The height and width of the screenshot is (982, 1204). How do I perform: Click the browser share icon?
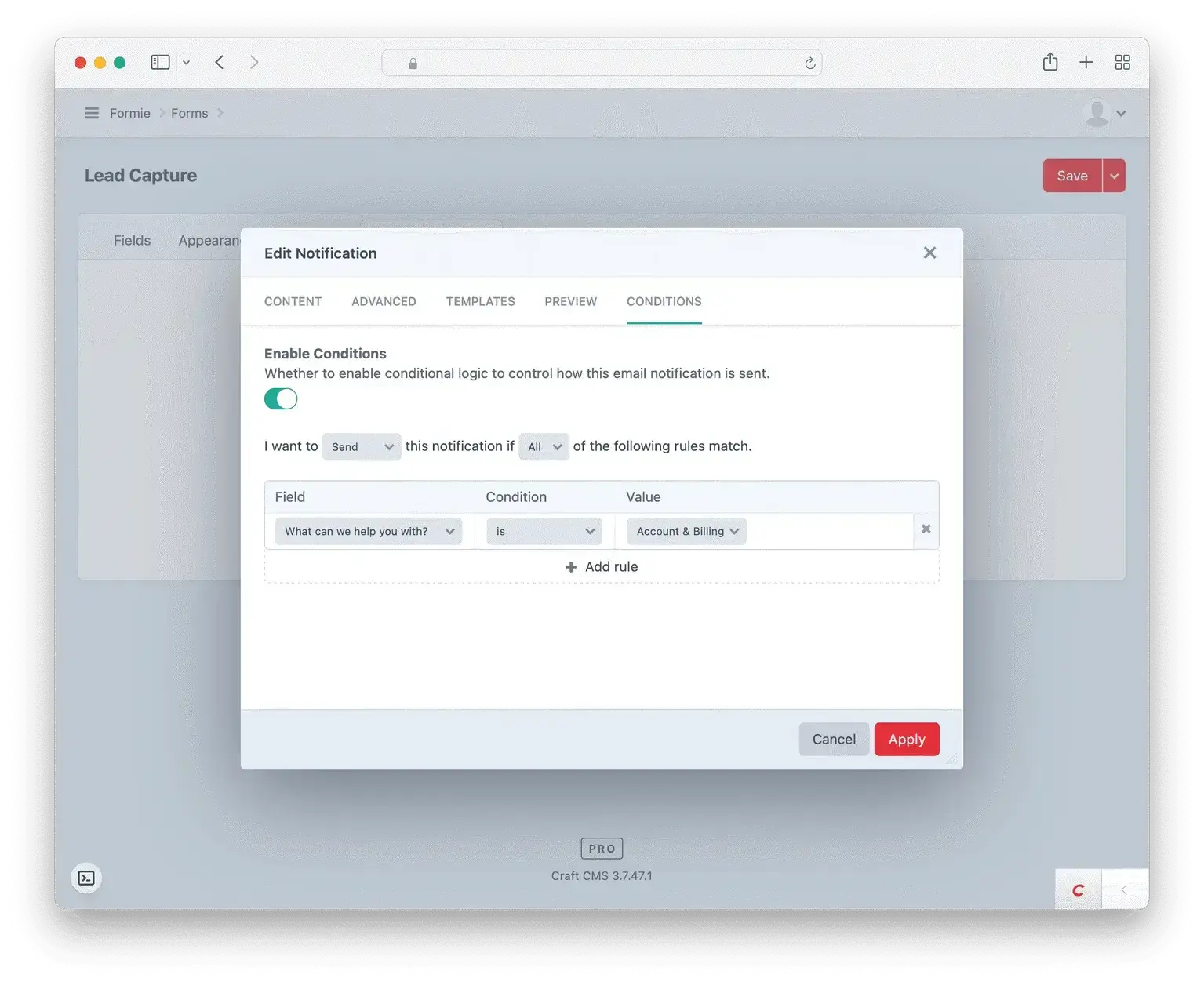point(1050,62)
